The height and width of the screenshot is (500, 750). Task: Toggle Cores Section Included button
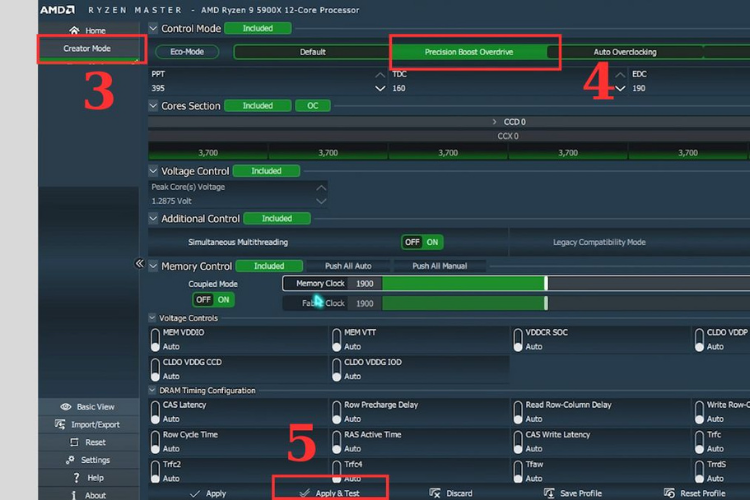(258, 106)
